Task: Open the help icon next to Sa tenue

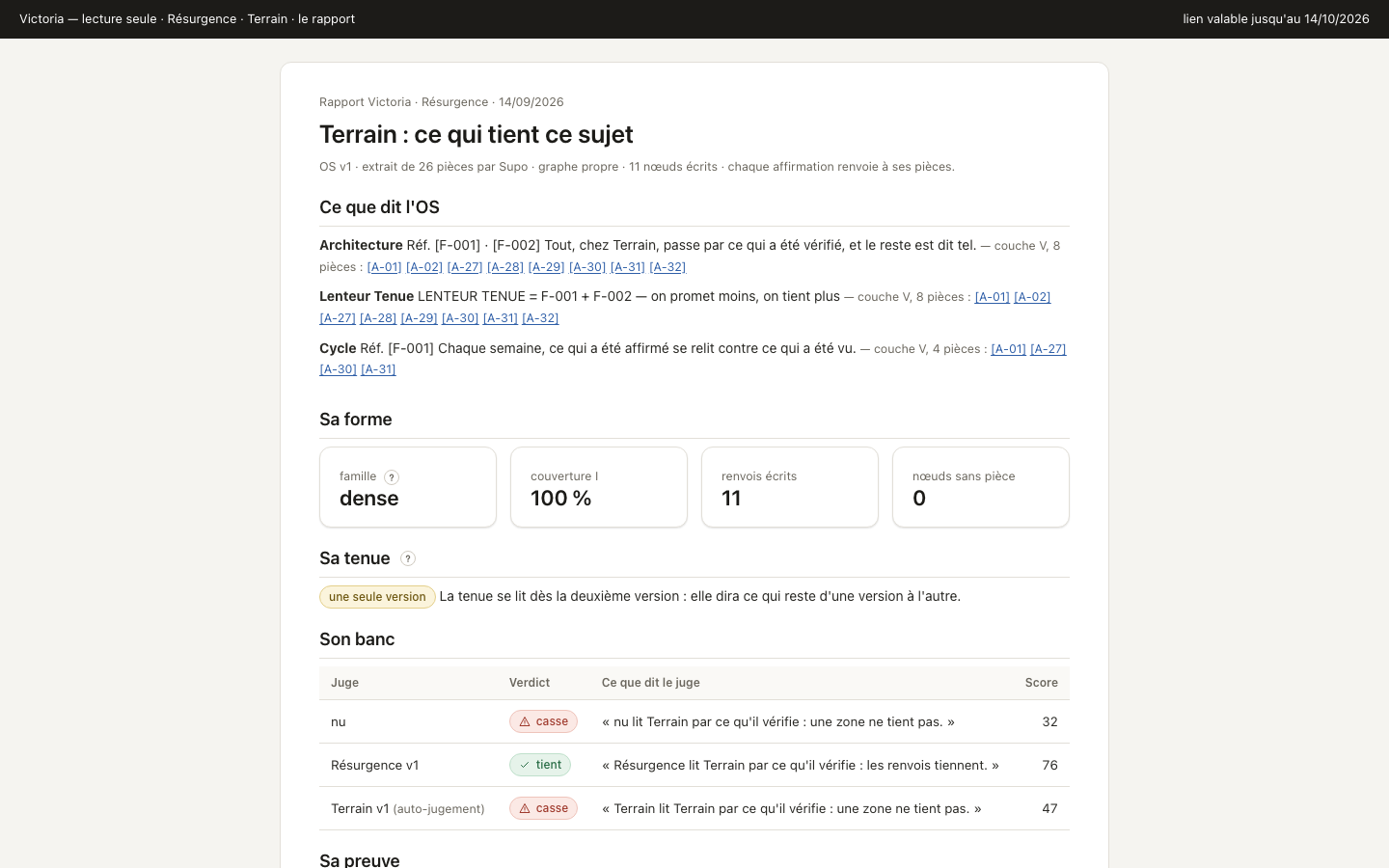Action: [x=408, y=558]
